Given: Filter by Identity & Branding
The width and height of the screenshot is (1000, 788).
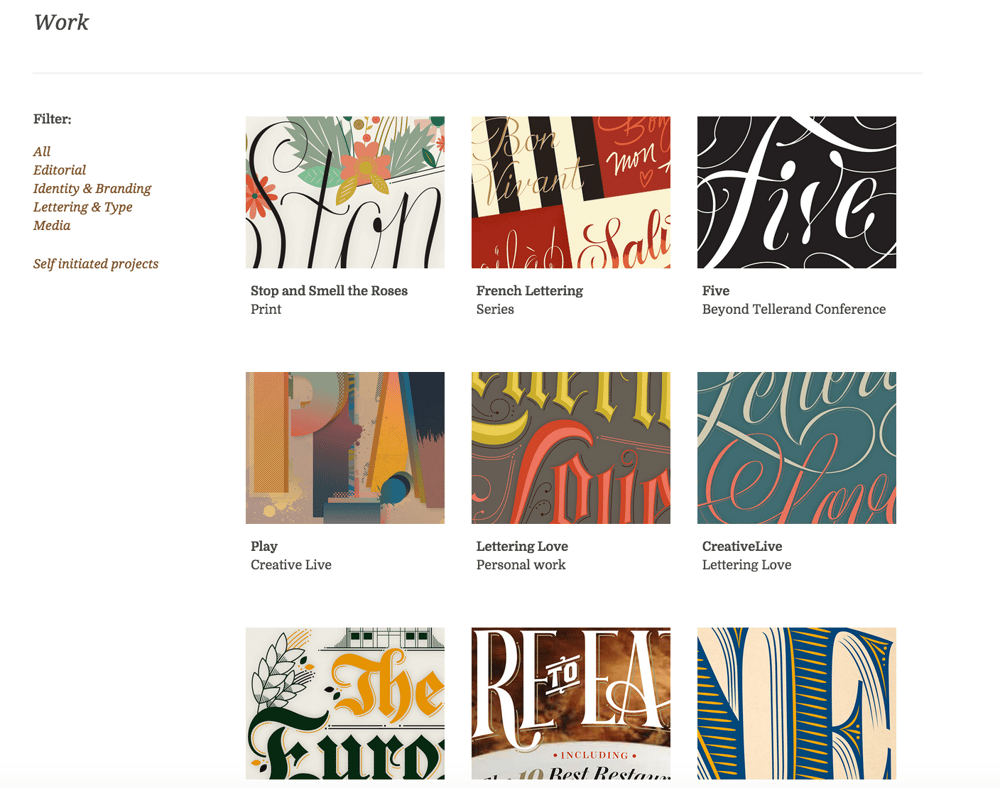Looking at the screenshot, I should pos(92,189).
